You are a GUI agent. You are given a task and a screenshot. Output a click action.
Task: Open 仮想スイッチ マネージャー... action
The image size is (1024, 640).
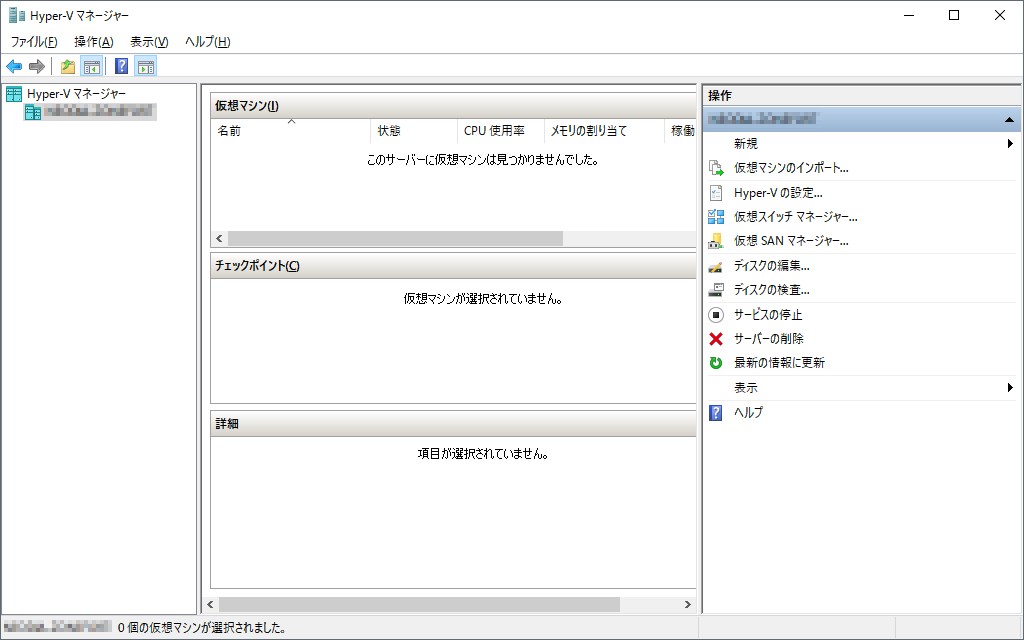coord(795,217)
